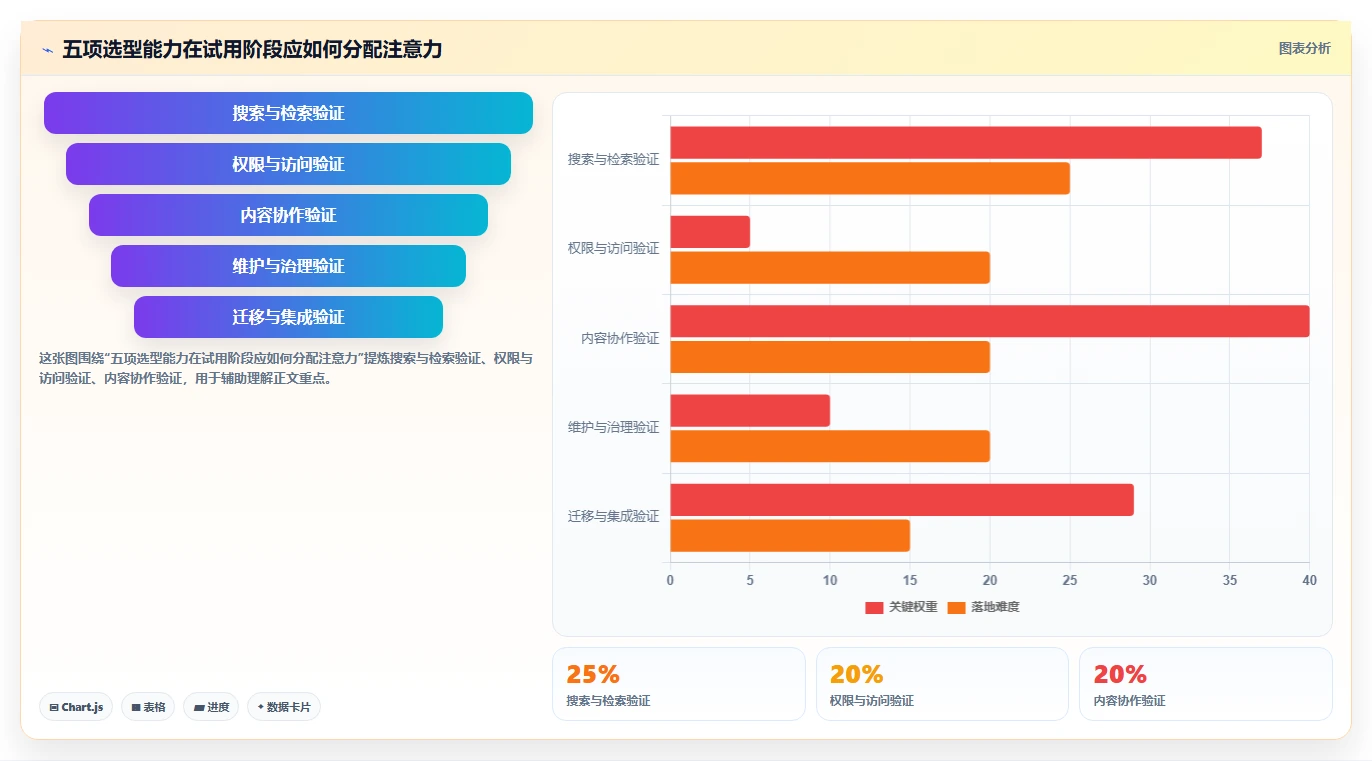
Task: Click the 图表分析 label in the header
Action: click(1304, 48)
